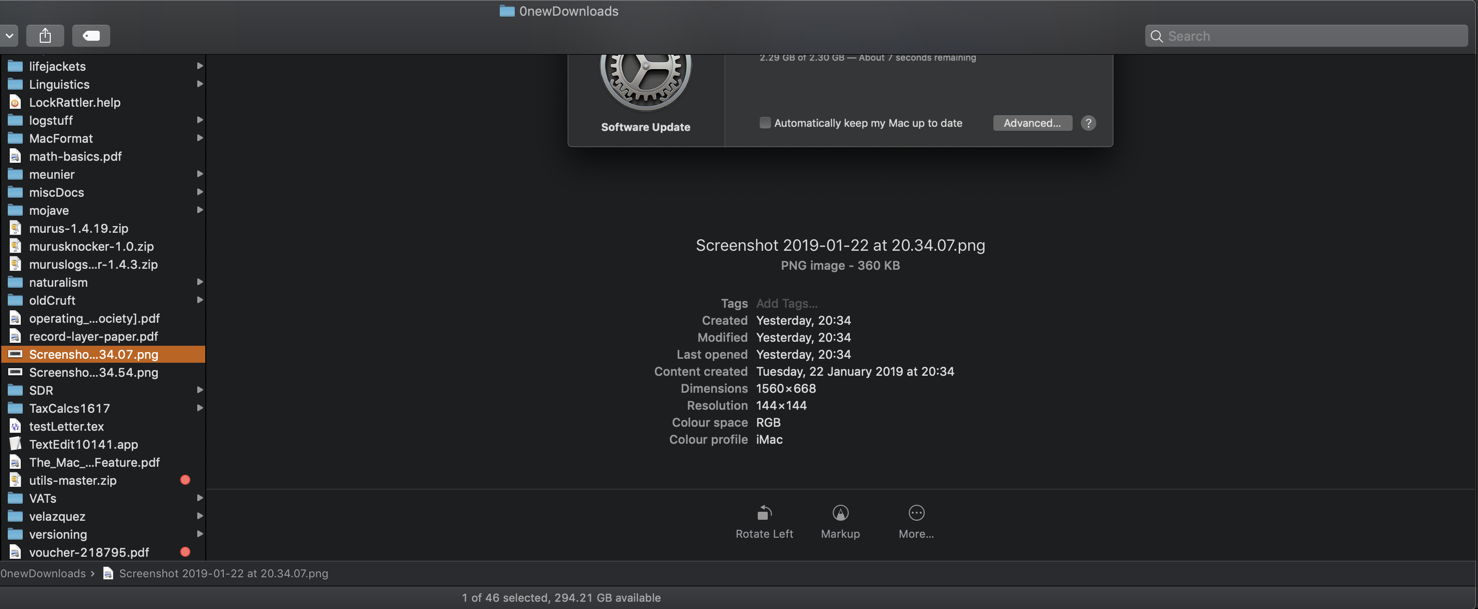Screen dimensions: 1478x609
Task: Click the Rotate Left icon
Action: 764,513
